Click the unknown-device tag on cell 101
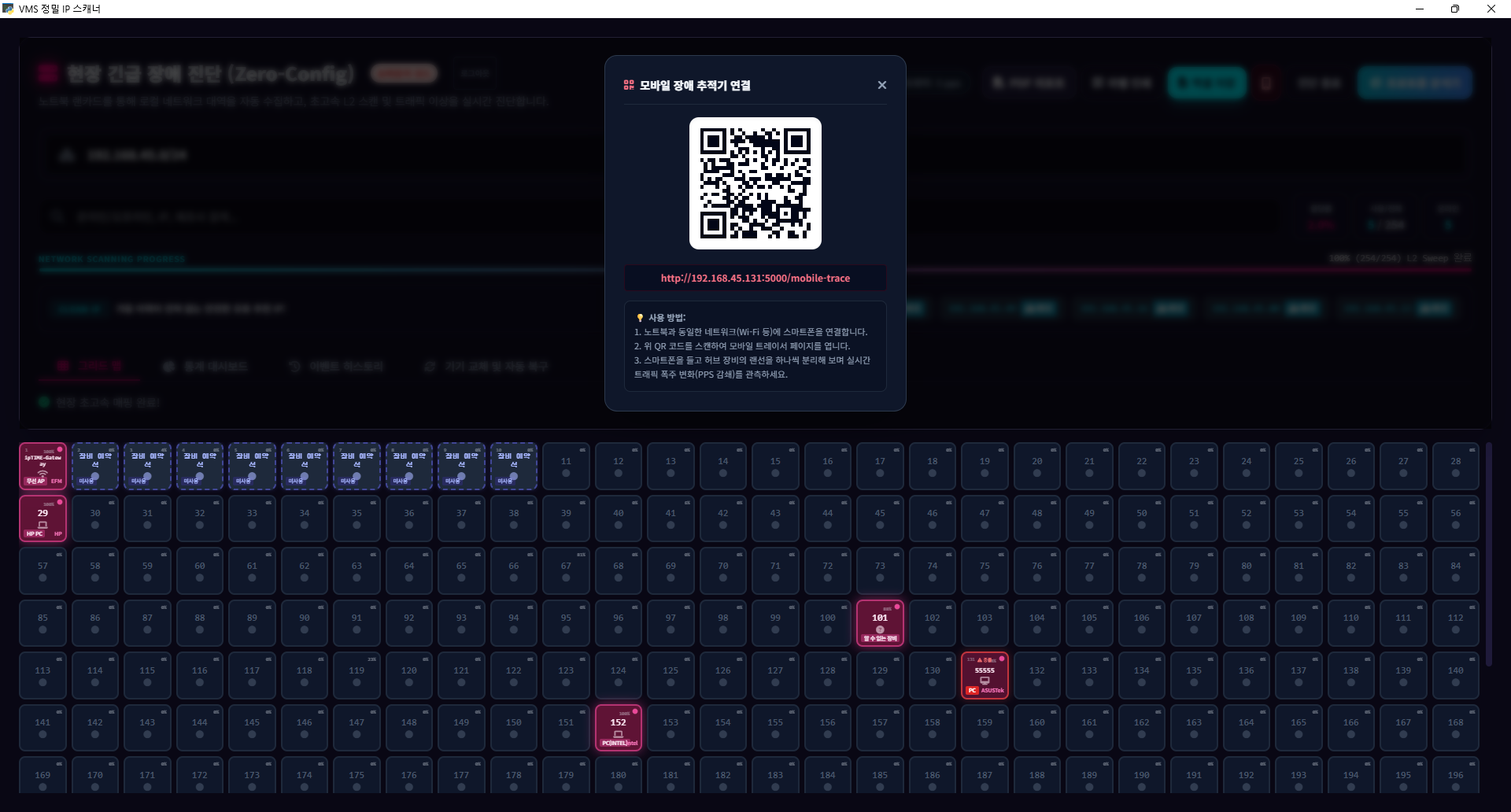 (880, 639)
